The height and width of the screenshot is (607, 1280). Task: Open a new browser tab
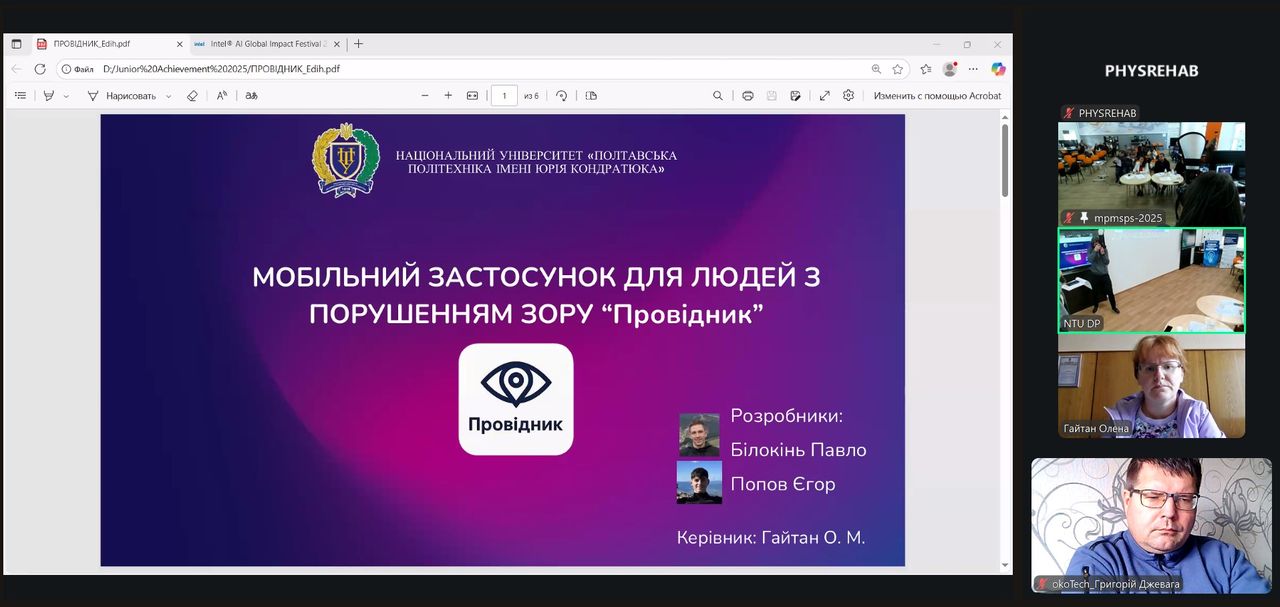359,44
